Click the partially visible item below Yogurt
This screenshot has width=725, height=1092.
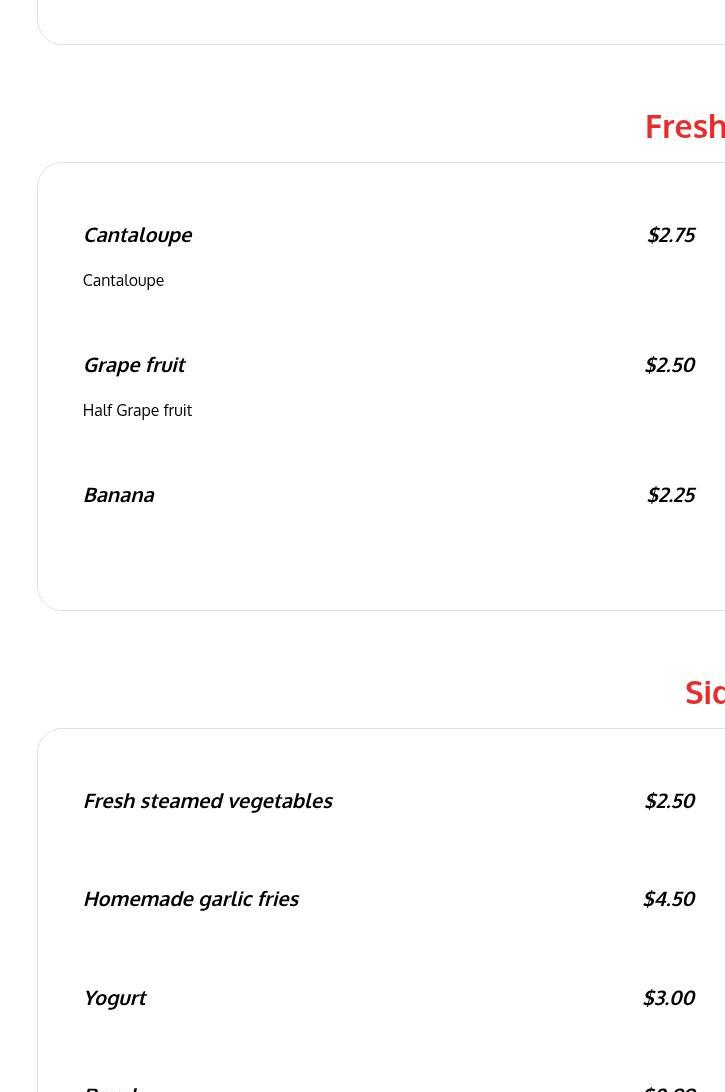pos(110,1087)
